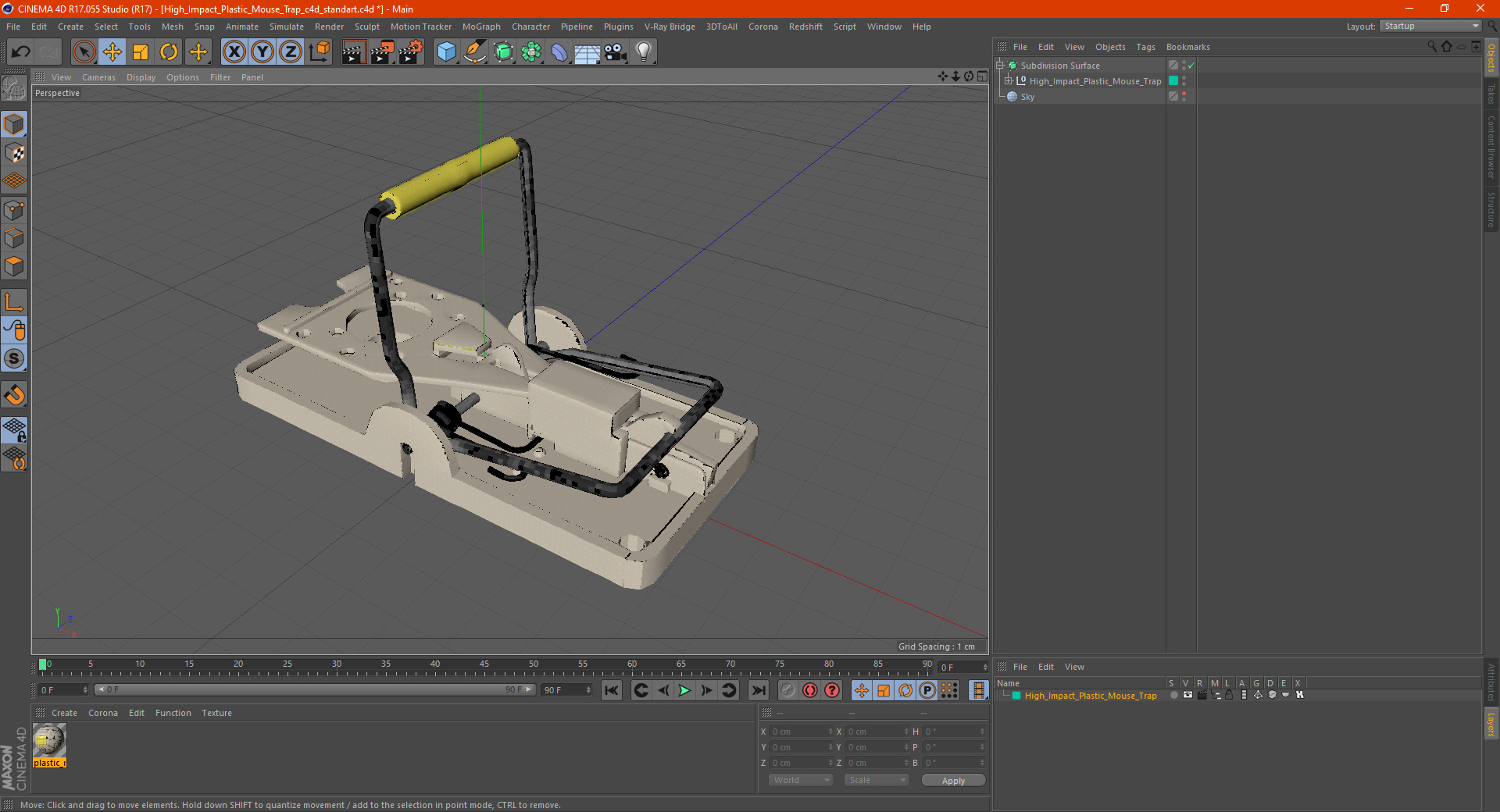The height and width of the screenshot is (812, 1500).
Task: Add a Cube primitive object
Action: (446, 52)
